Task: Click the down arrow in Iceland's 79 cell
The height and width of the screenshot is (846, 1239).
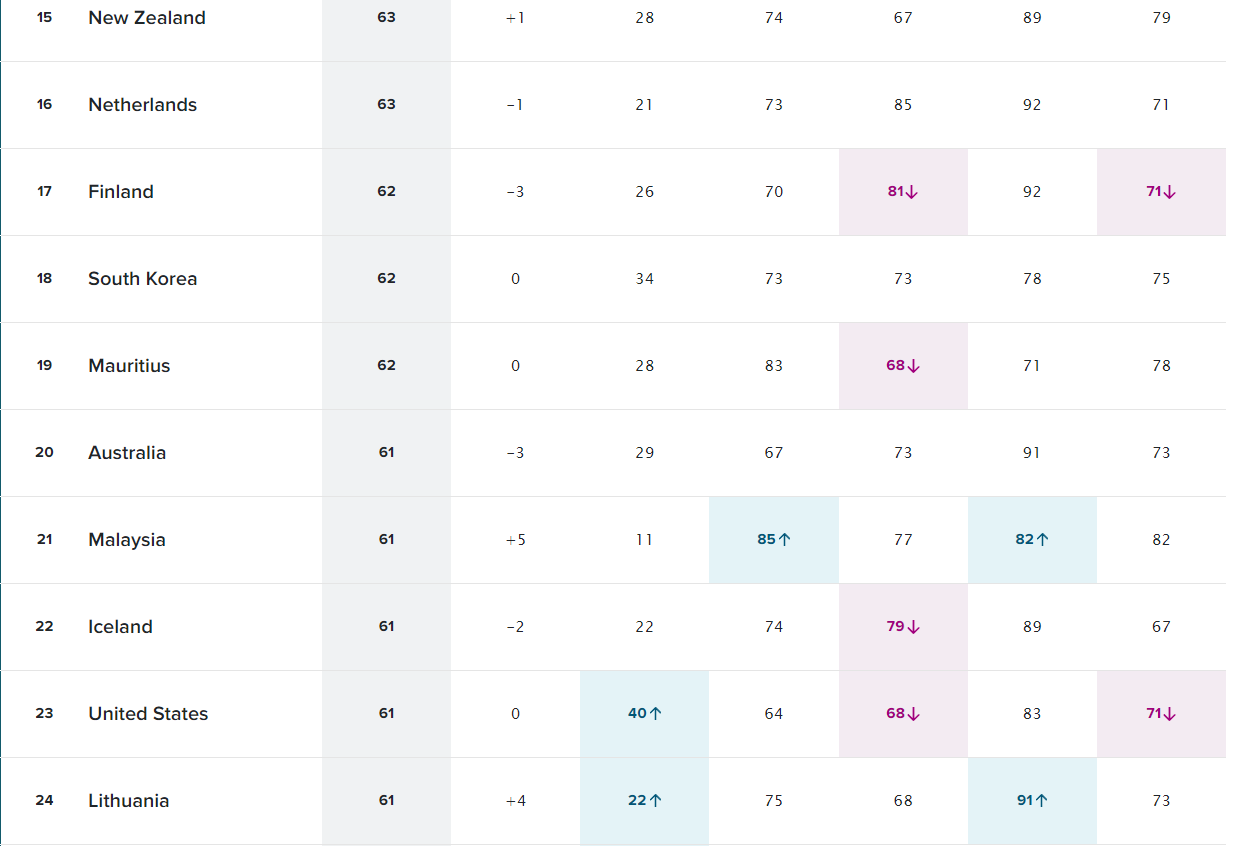Action: point(913,627)
